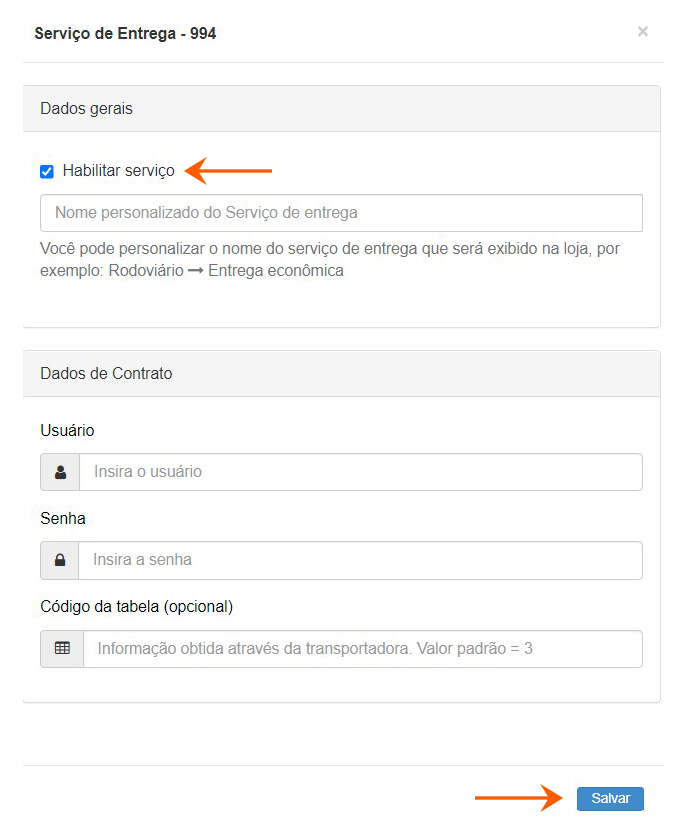Click the dialog title Serviço de Entrega - 994
Viewport: 684px width, 828px height.
coord(125,34)
